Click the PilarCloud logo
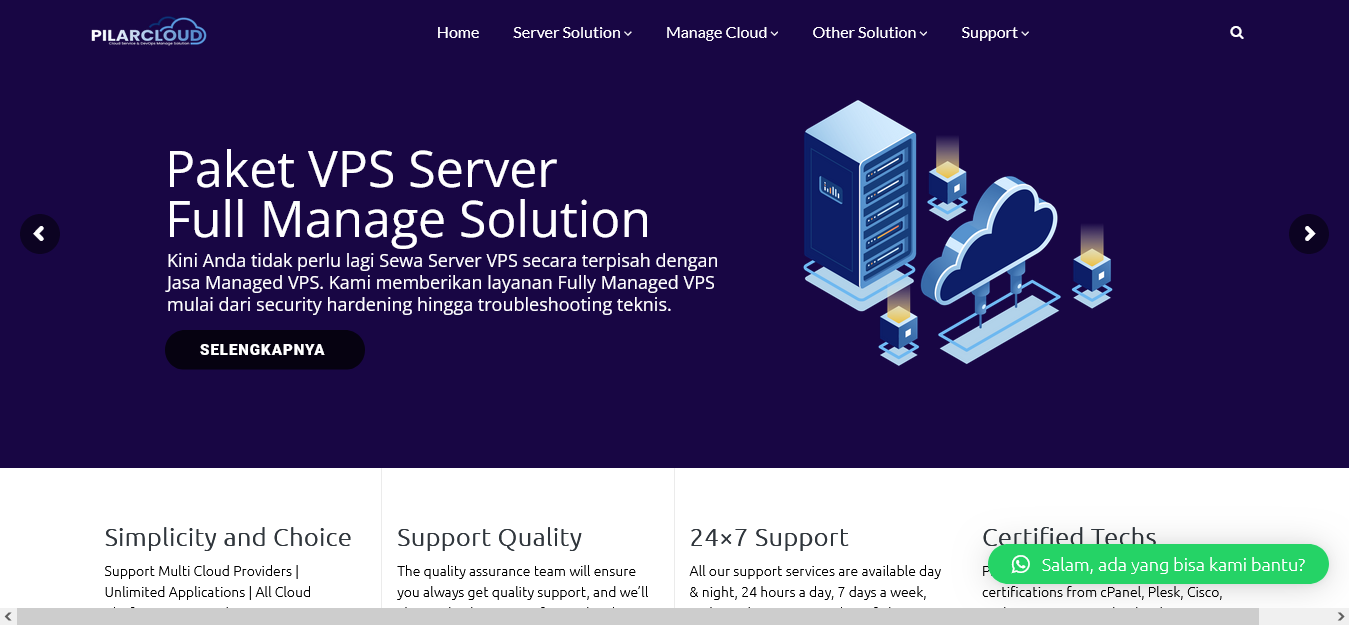 click(x=147, y=31)
